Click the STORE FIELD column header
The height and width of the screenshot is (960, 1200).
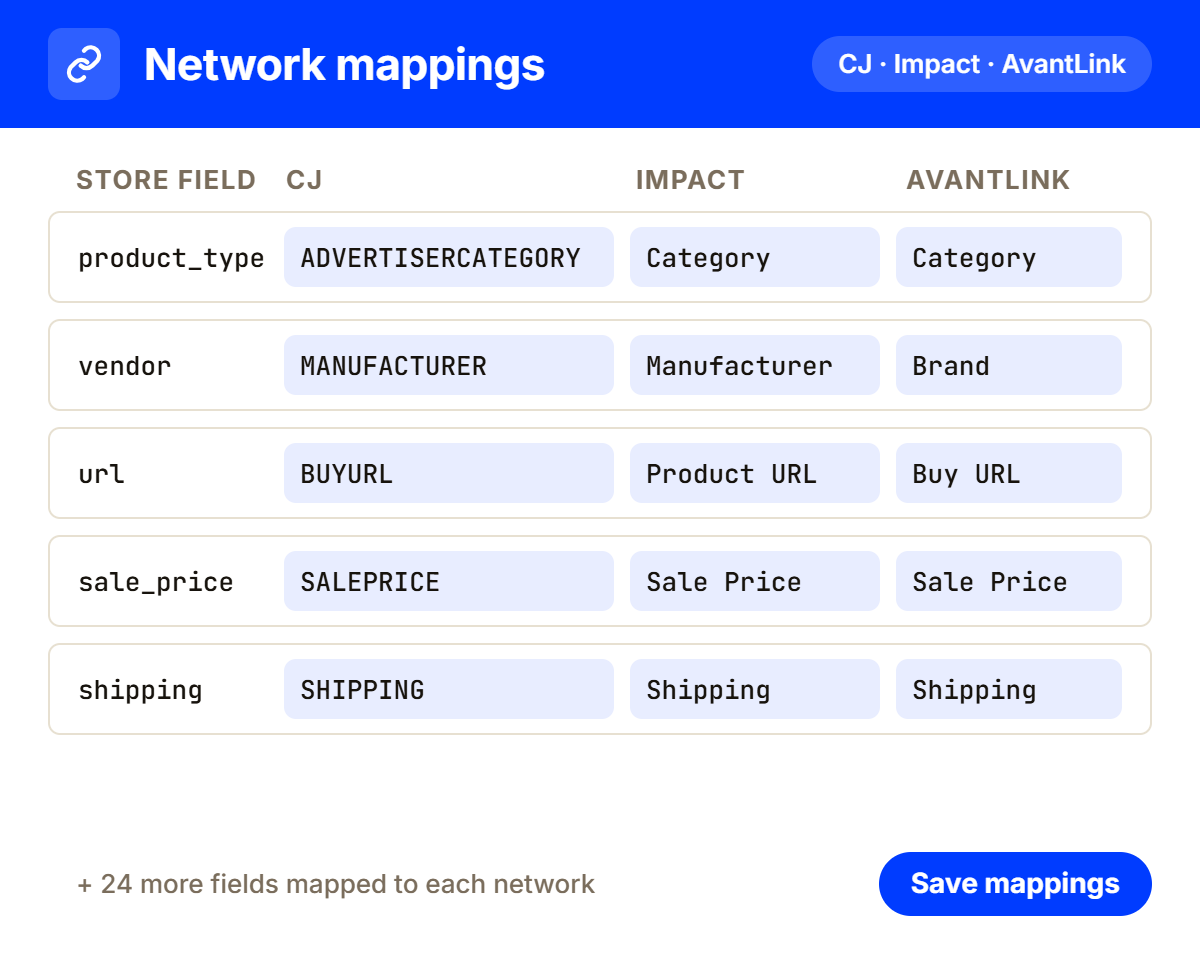pyautogui.click(x=166, y=180)
